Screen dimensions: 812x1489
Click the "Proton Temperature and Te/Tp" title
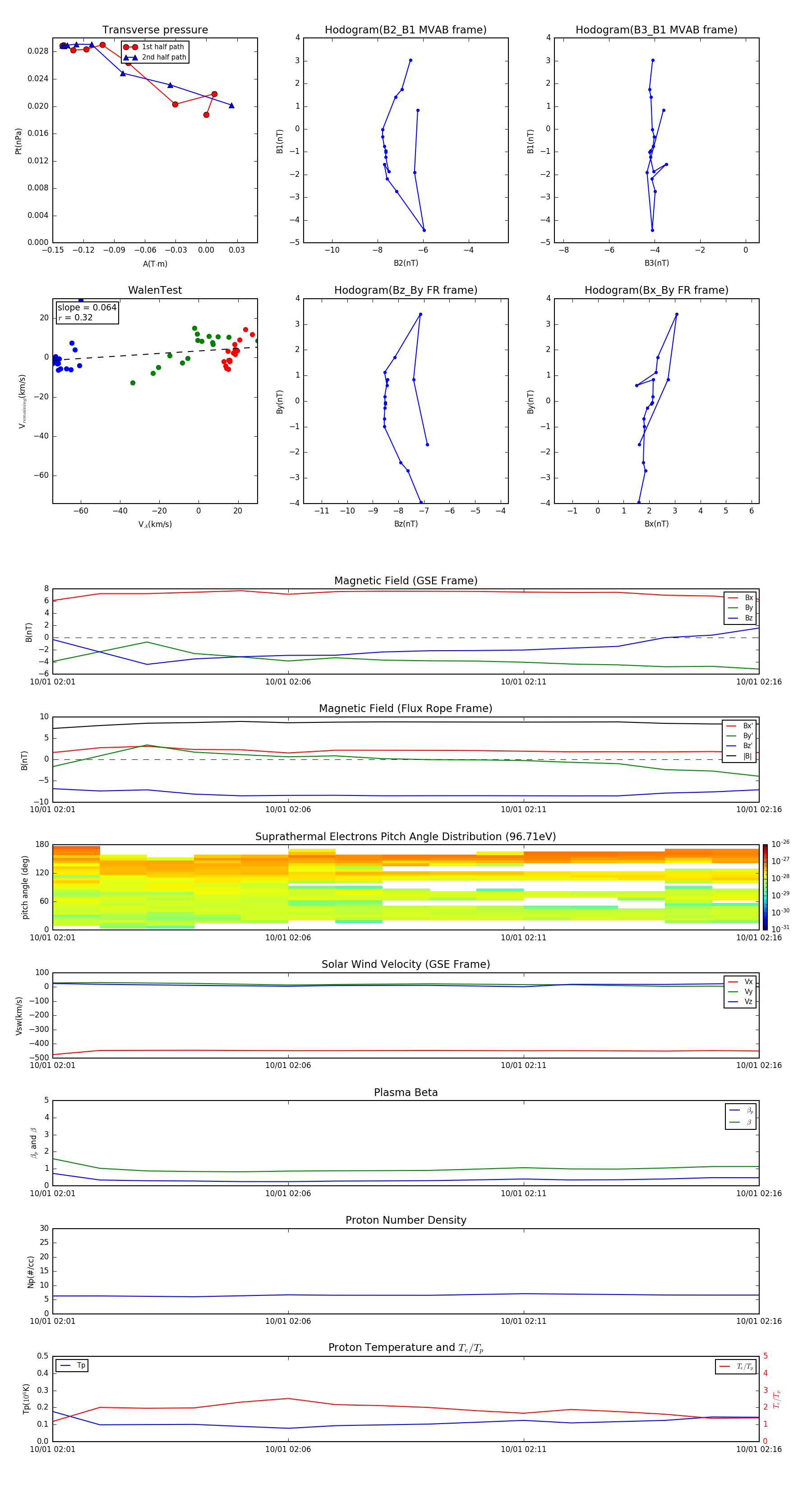tap(406, 1348)
